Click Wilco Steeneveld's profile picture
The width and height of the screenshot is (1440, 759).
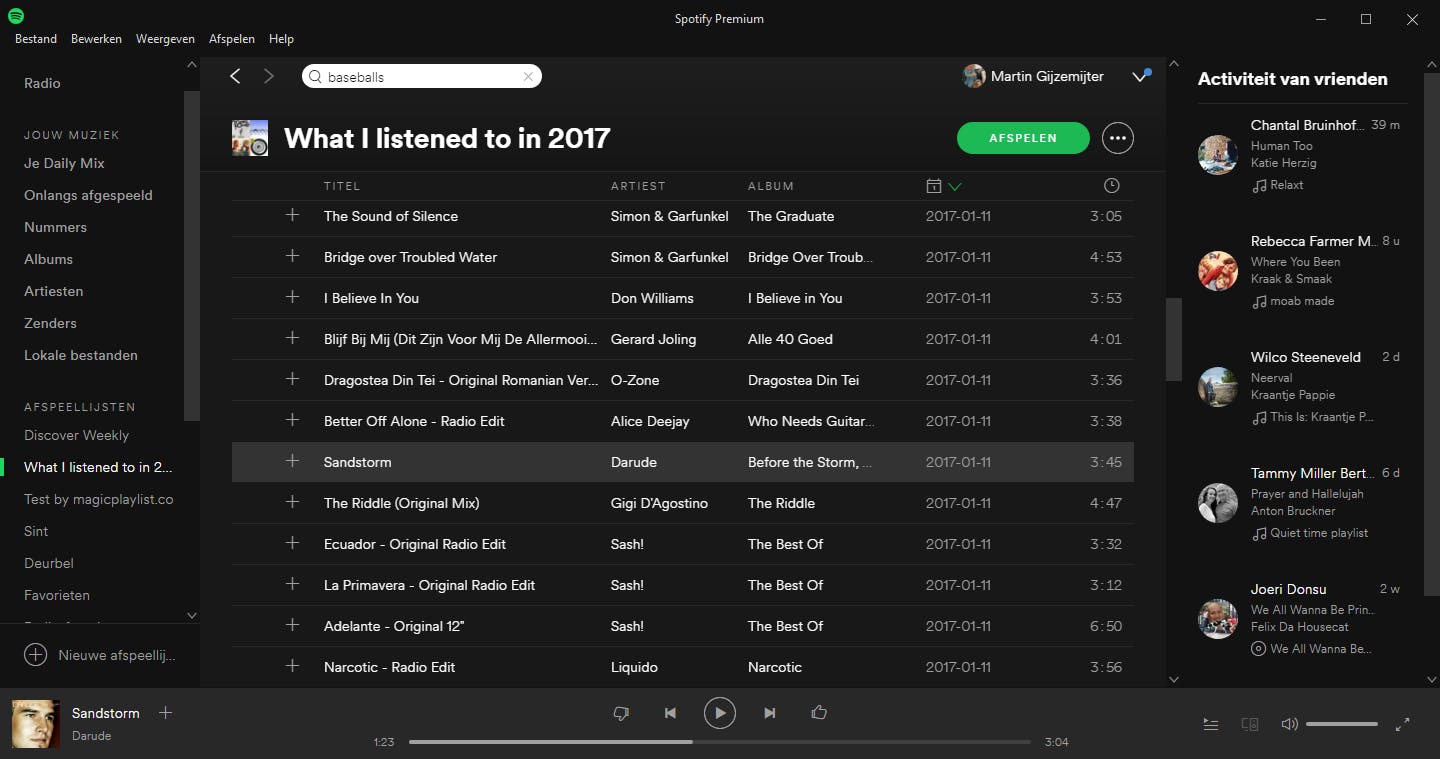(1218, 387)
